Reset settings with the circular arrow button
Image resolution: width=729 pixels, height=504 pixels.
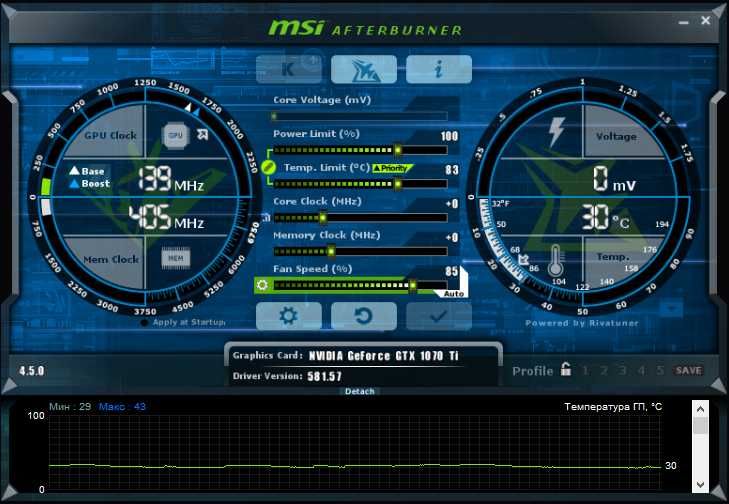click(x=364, y=316)
